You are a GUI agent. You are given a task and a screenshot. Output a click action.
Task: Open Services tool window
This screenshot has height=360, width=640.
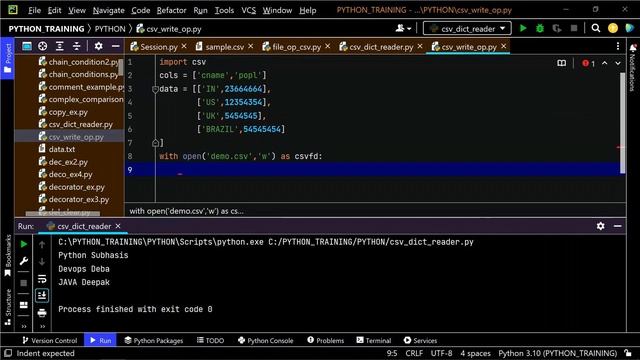420,340
